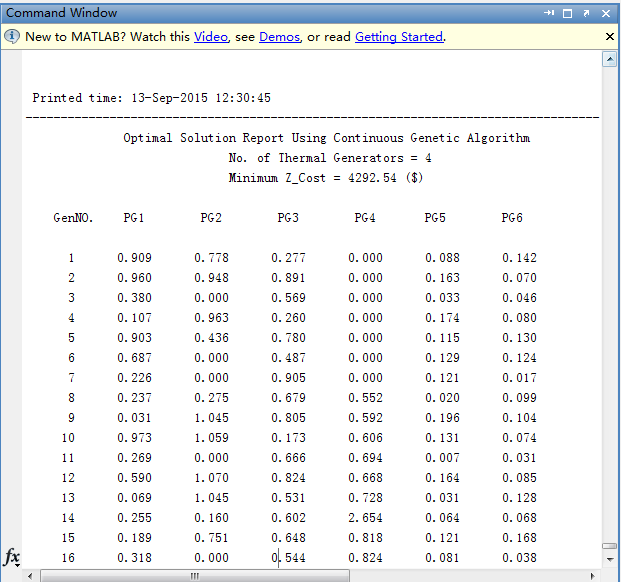The height and width of the screenshot is (582, 621).
Task: Click value 0.142 in row 1
Action: pyautogui.click(x=519, y=258)
